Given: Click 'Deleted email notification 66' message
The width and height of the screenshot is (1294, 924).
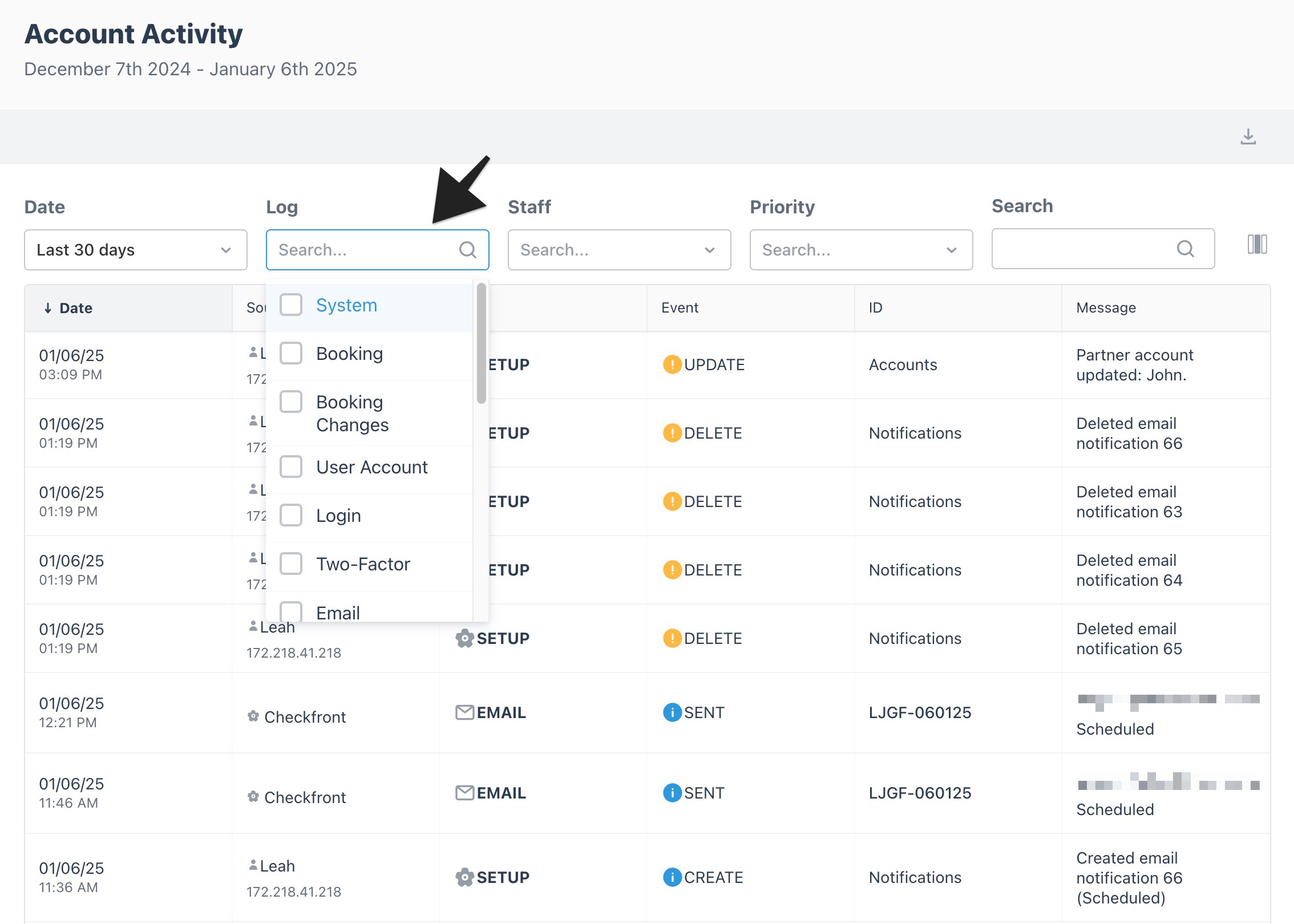Looking at the screenshot, I should tap(1129, 433).
